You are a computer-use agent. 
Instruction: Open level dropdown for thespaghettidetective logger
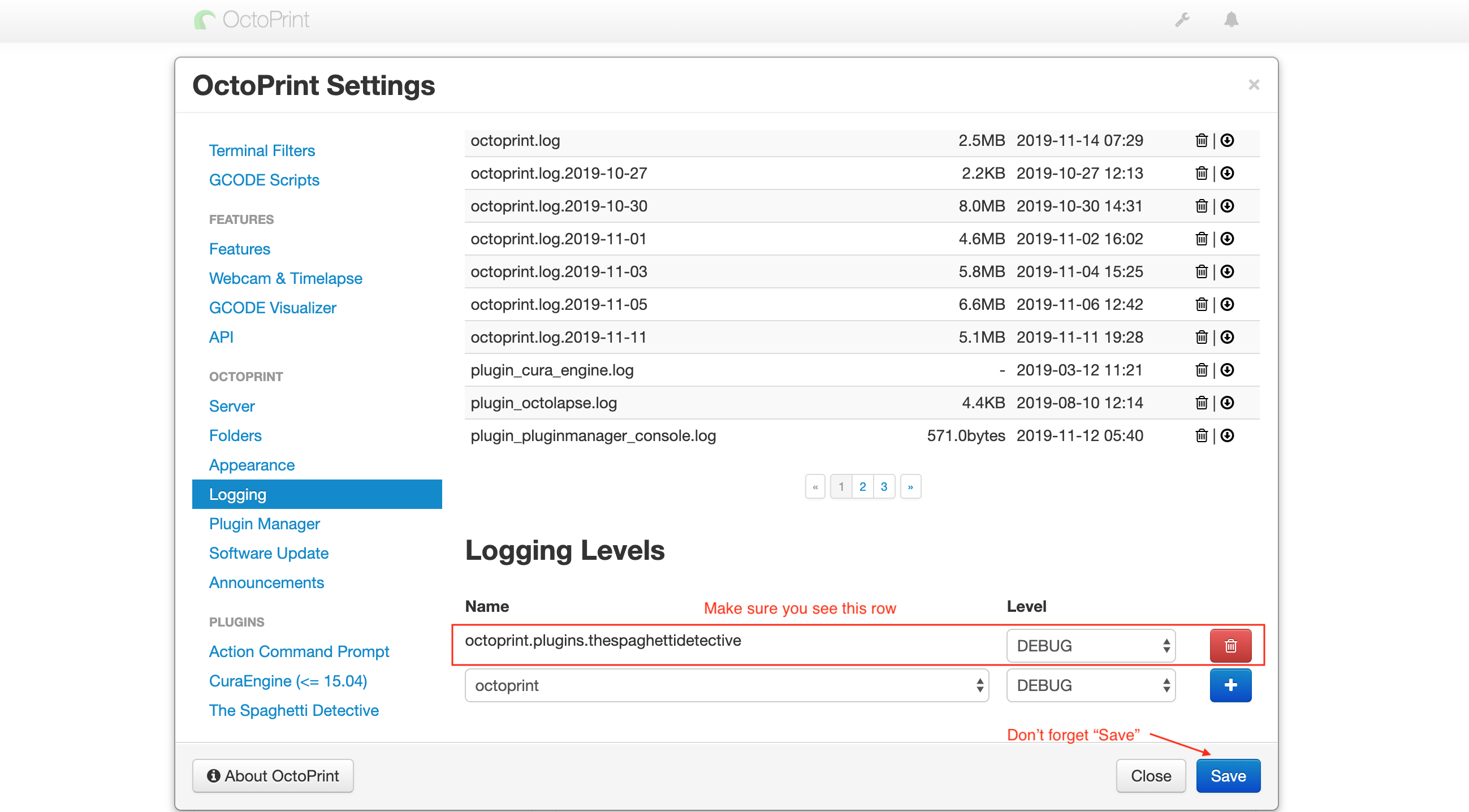(x=1090, y=646)
